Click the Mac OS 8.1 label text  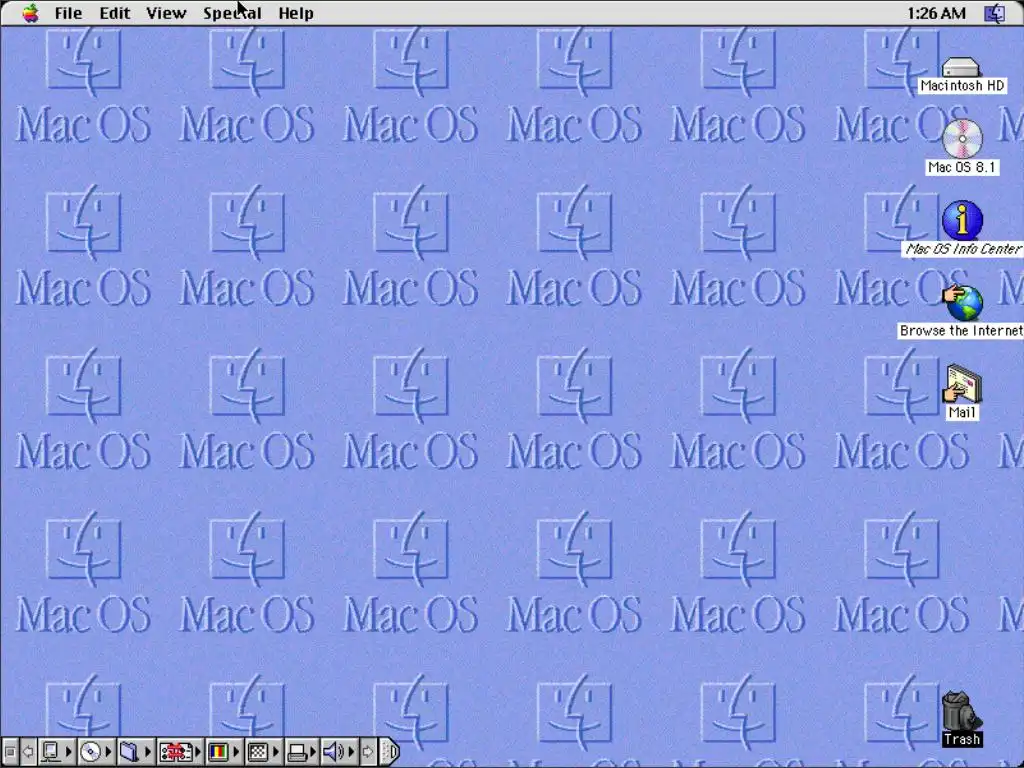coord(962,167)
